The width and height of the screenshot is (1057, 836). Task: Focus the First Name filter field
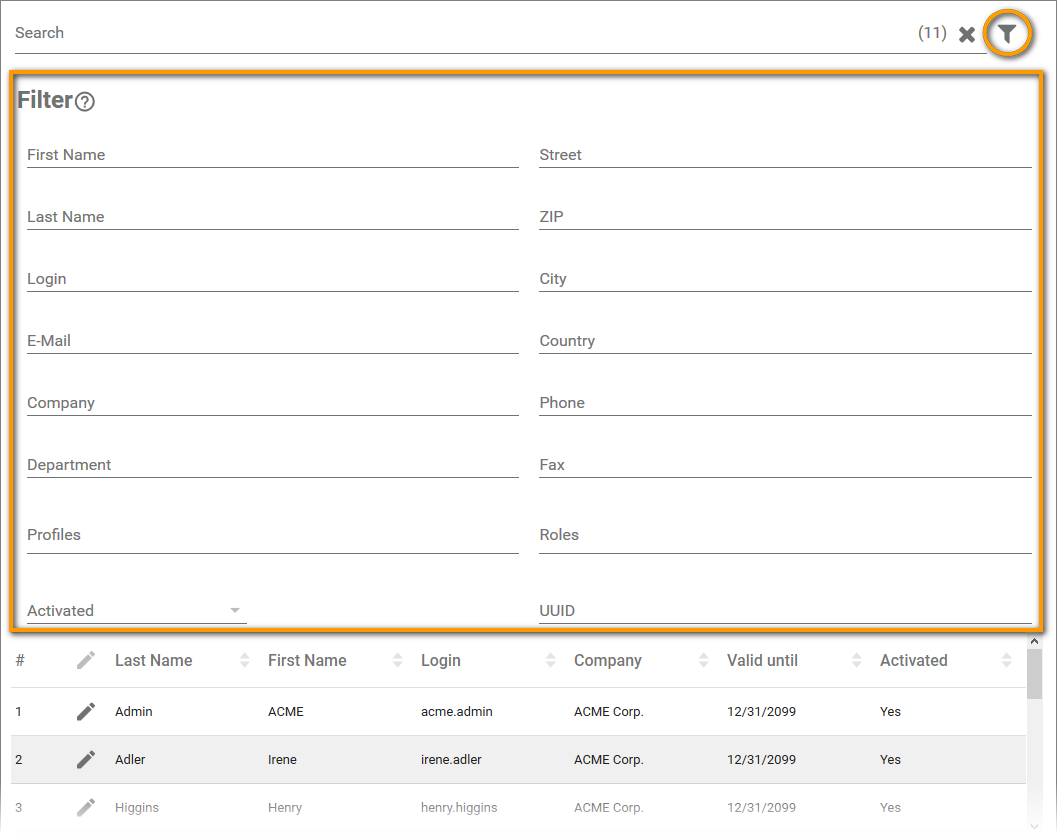pyautogui.click(x=272, y=156)
